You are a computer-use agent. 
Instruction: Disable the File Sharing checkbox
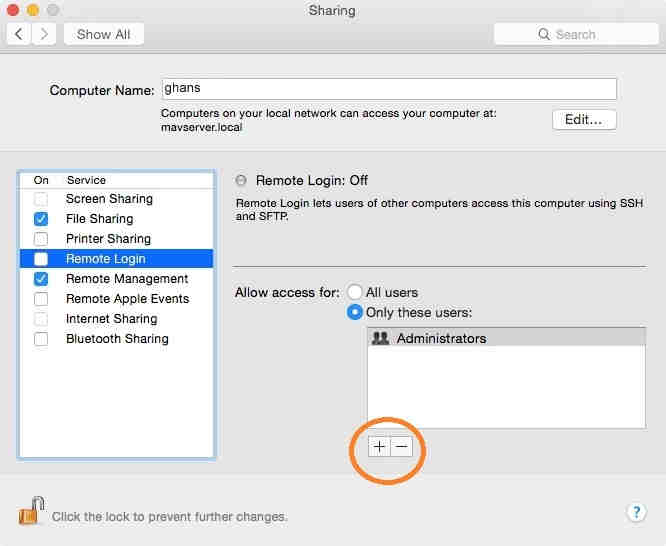tap(41, 219)
